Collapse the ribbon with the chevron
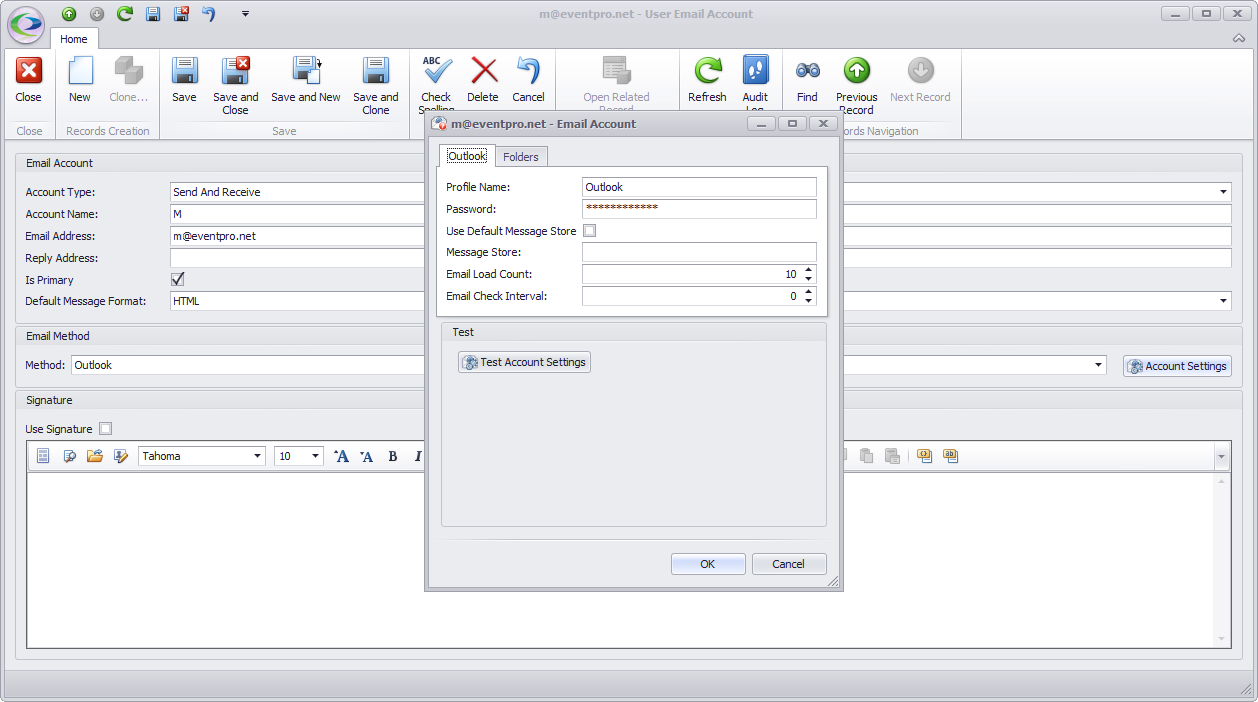 pos(1240,39)
